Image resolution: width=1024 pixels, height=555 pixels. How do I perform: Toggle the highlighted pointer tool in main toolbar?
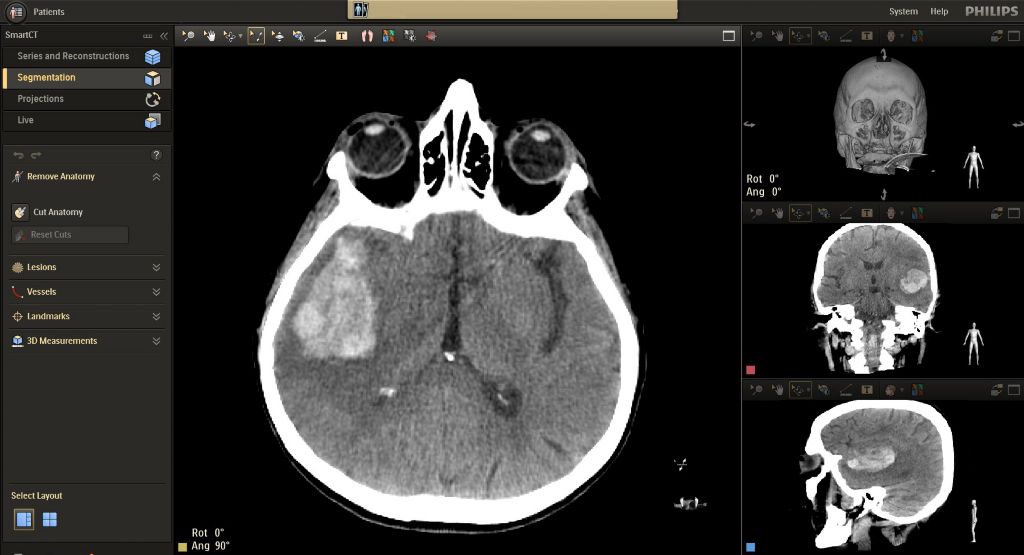pos(256,36)
